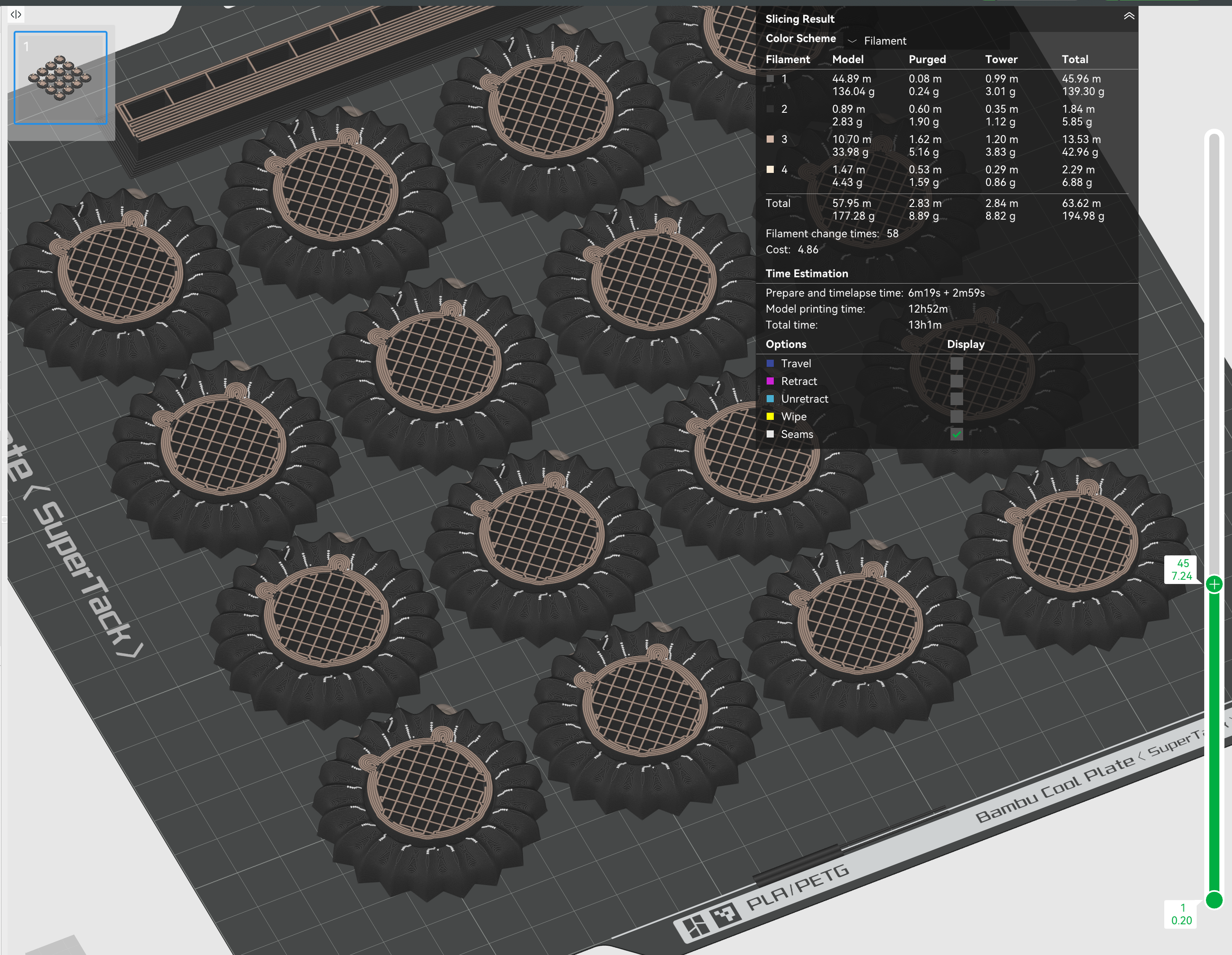Click the Slicing Result heading
The image size is (1232, 955).
(x=799, y=19)
